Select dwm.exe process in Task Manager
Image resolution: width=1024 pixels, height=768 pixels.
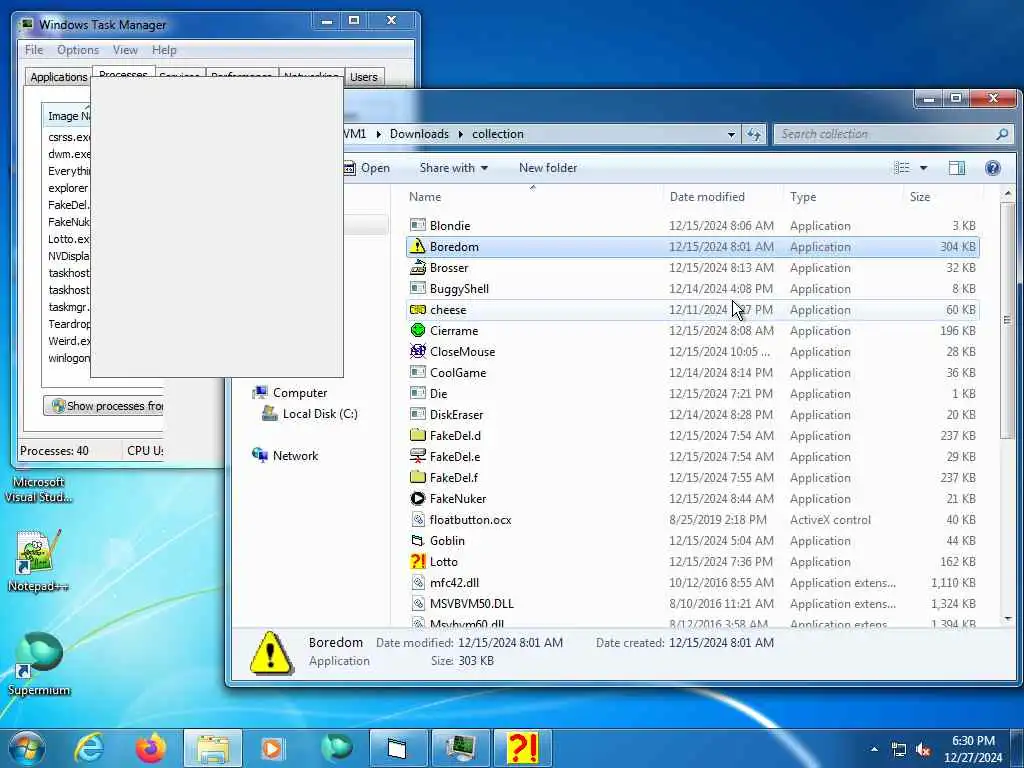click(x=69, y=154)
